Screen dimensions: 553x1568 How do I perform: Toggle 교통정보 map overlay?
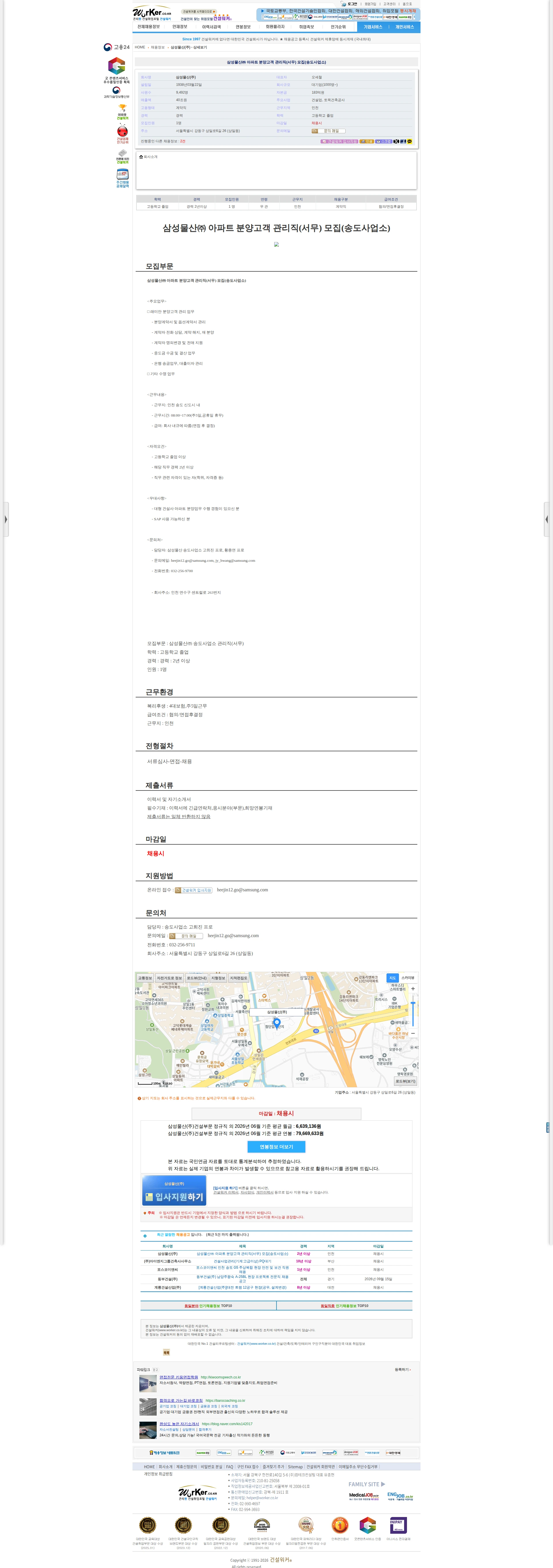pos(145,978)
